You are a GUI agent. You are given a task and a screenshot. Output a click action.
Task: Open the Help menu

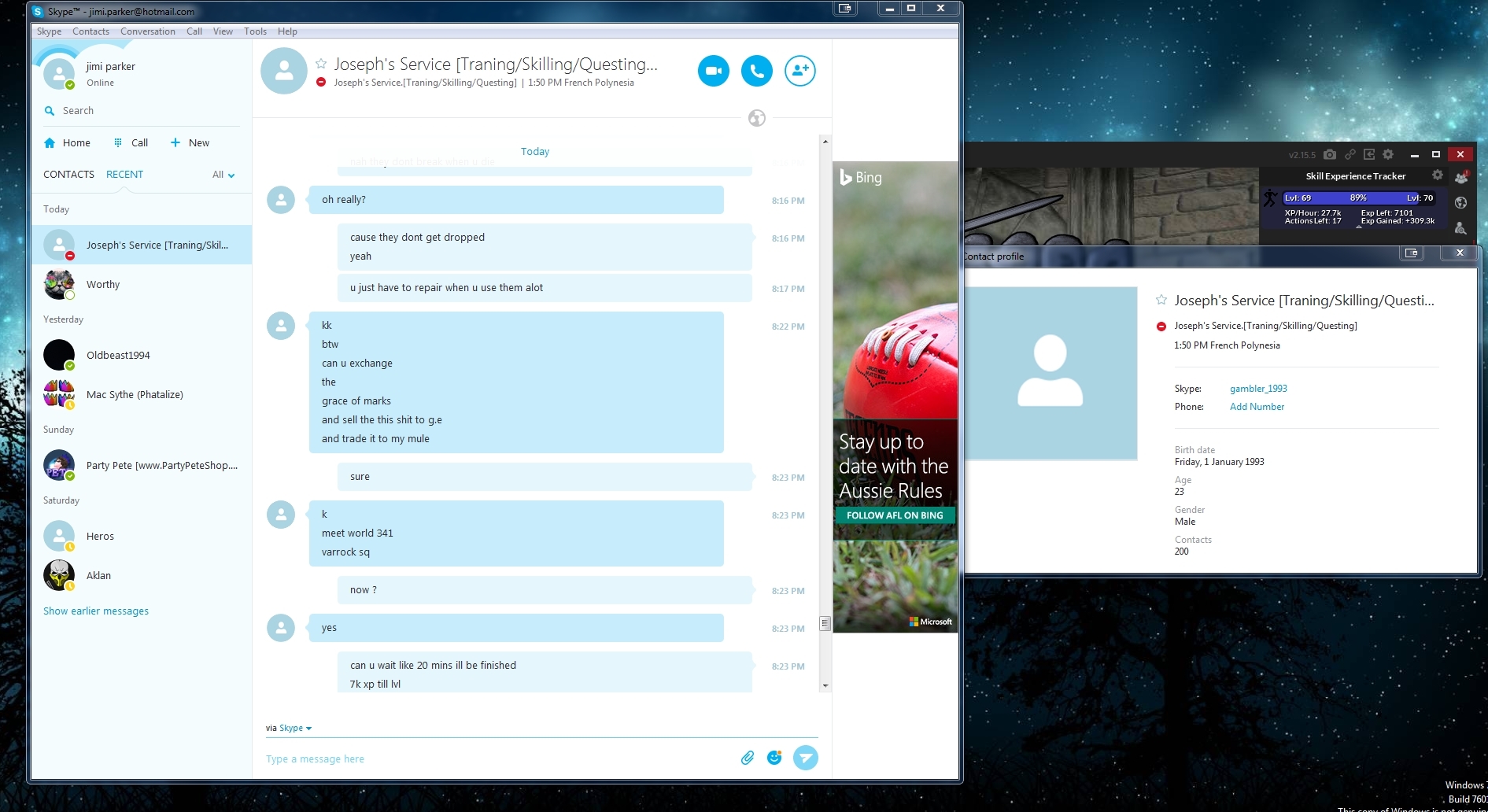click(287, 31)
